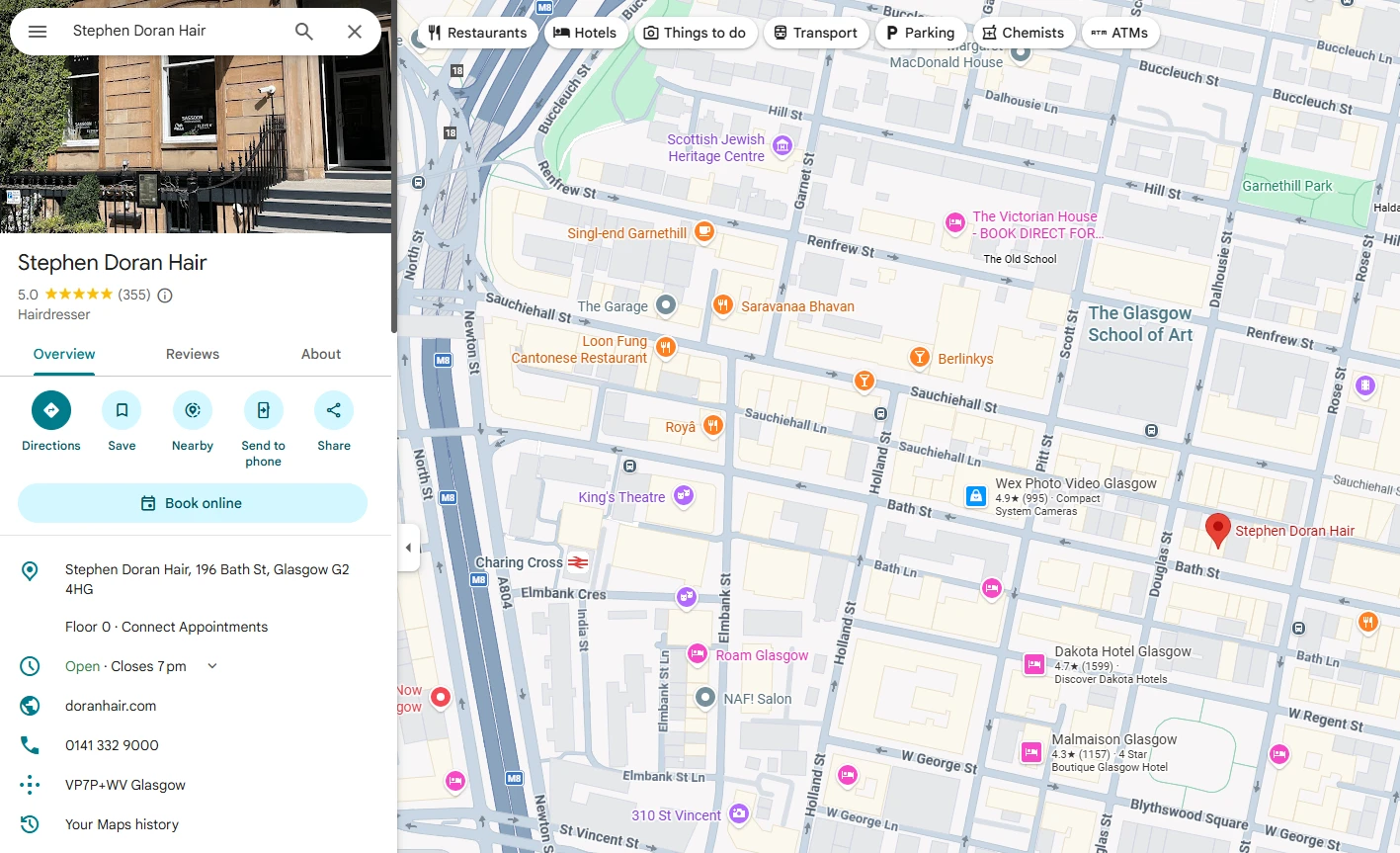Copy the plus code VP7P+WV Glasgow
This screenshot has height=853, width=1400.
(125, 785)
